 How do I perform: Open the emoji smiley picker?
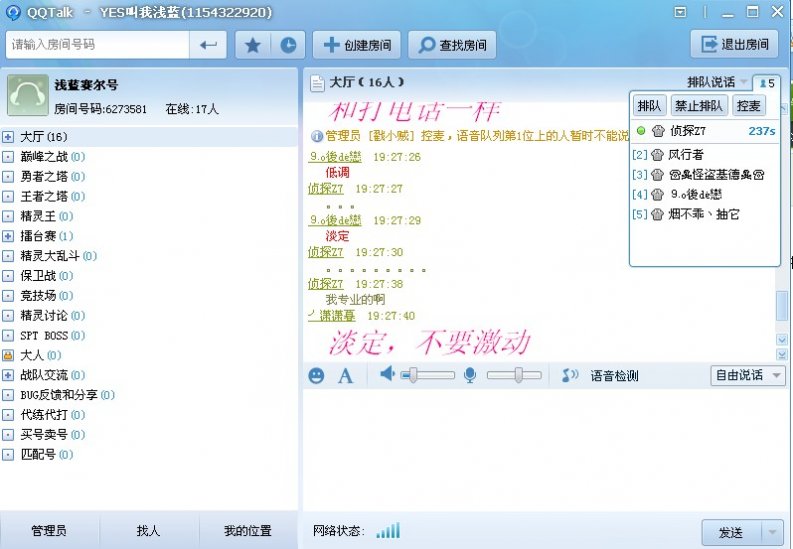[316, 376]
